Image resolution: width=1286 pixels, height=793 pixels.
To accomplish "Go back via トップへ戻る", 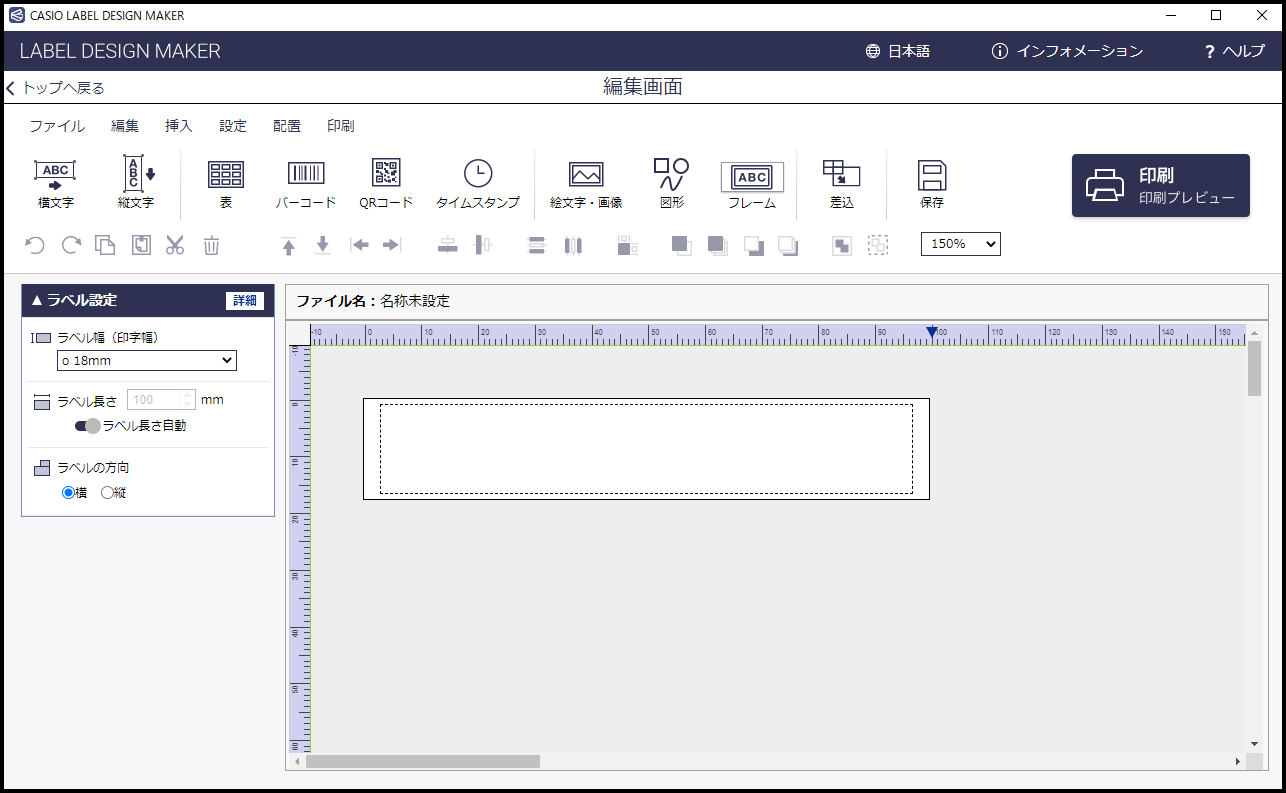I will [56, 88].
